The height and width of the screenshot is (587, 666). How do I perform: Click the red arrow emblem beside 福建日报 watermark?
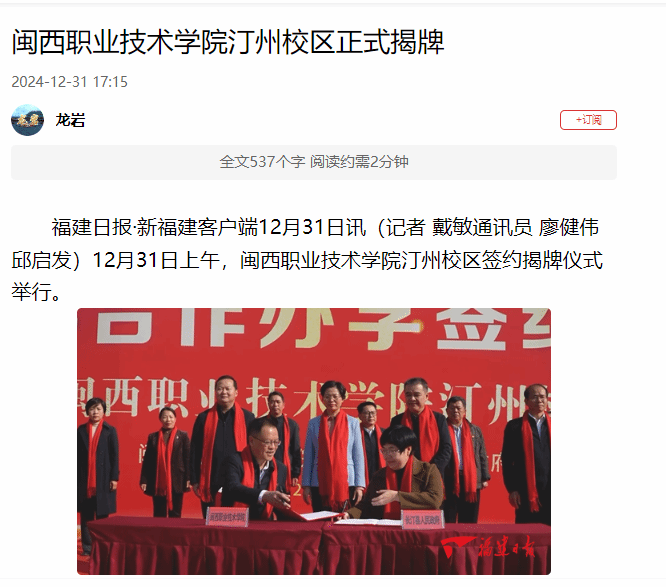458,547
